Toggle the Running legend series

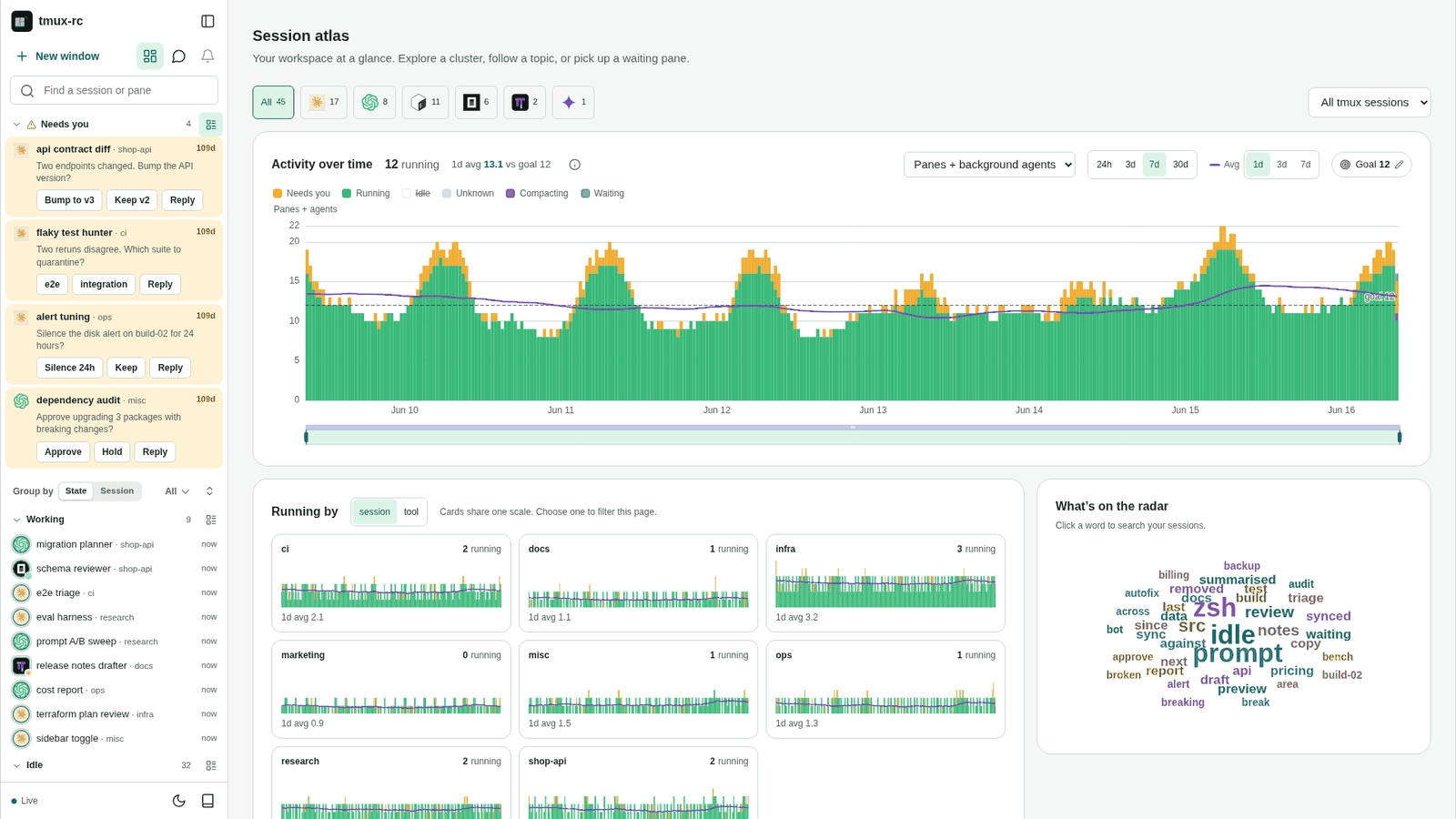366,194
